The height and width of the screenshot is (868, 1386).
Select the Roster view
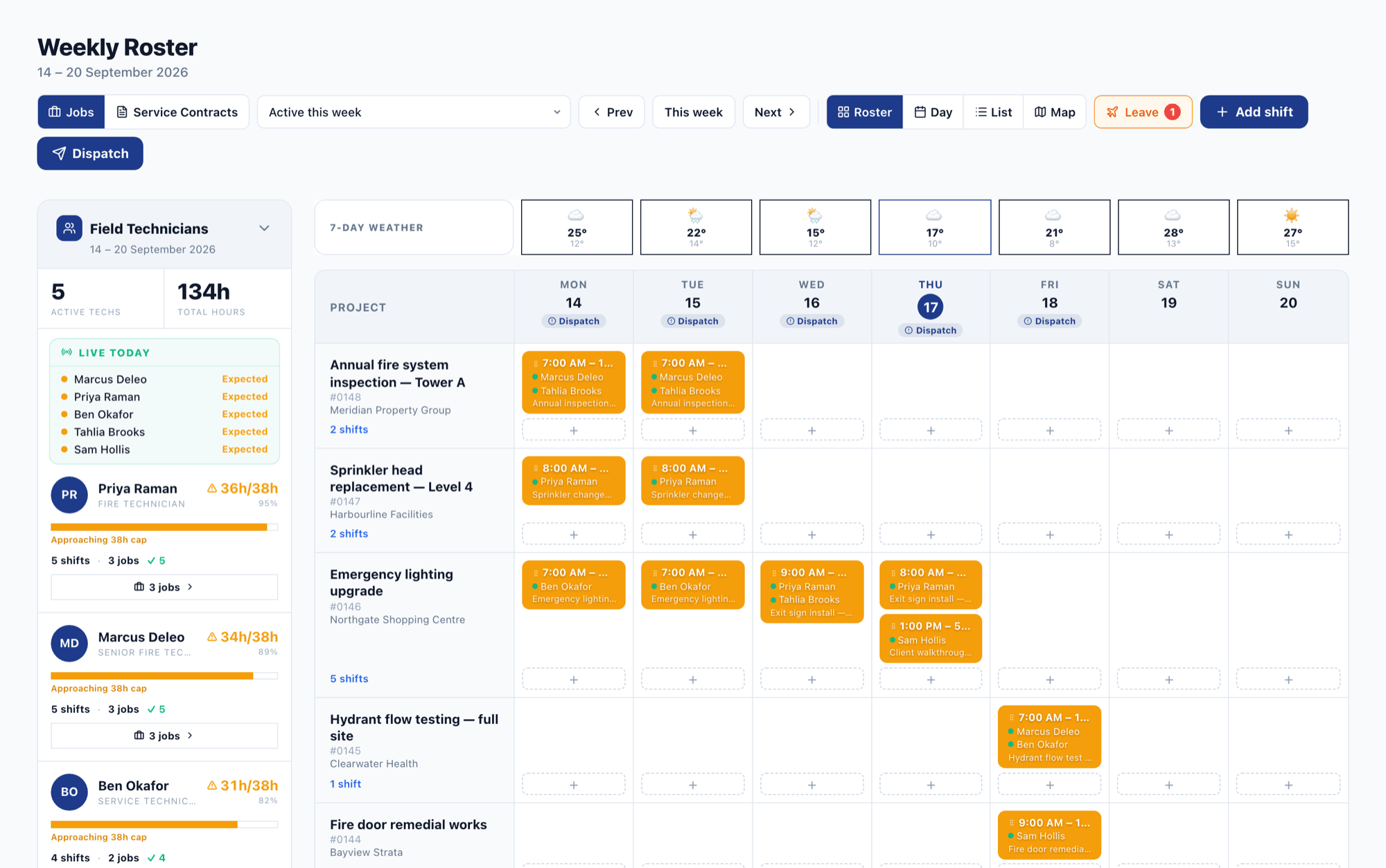click(864, 112)
